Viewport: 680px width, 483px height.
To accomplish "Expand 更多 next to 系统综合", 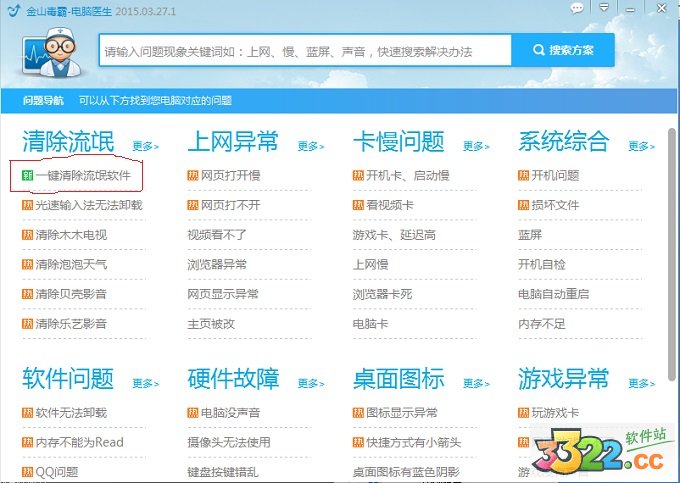I will tap(642, 146).
